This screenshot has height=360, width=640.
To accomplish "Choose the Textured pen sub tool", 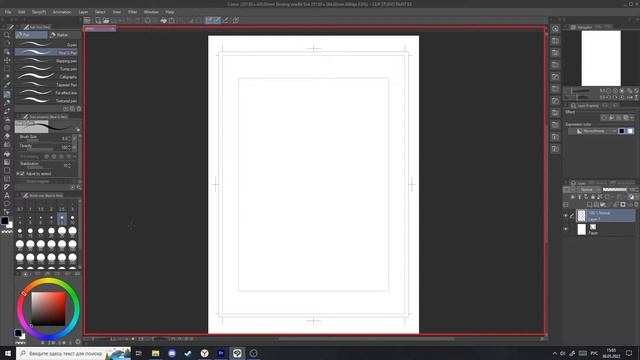I will tap(47, 100).
